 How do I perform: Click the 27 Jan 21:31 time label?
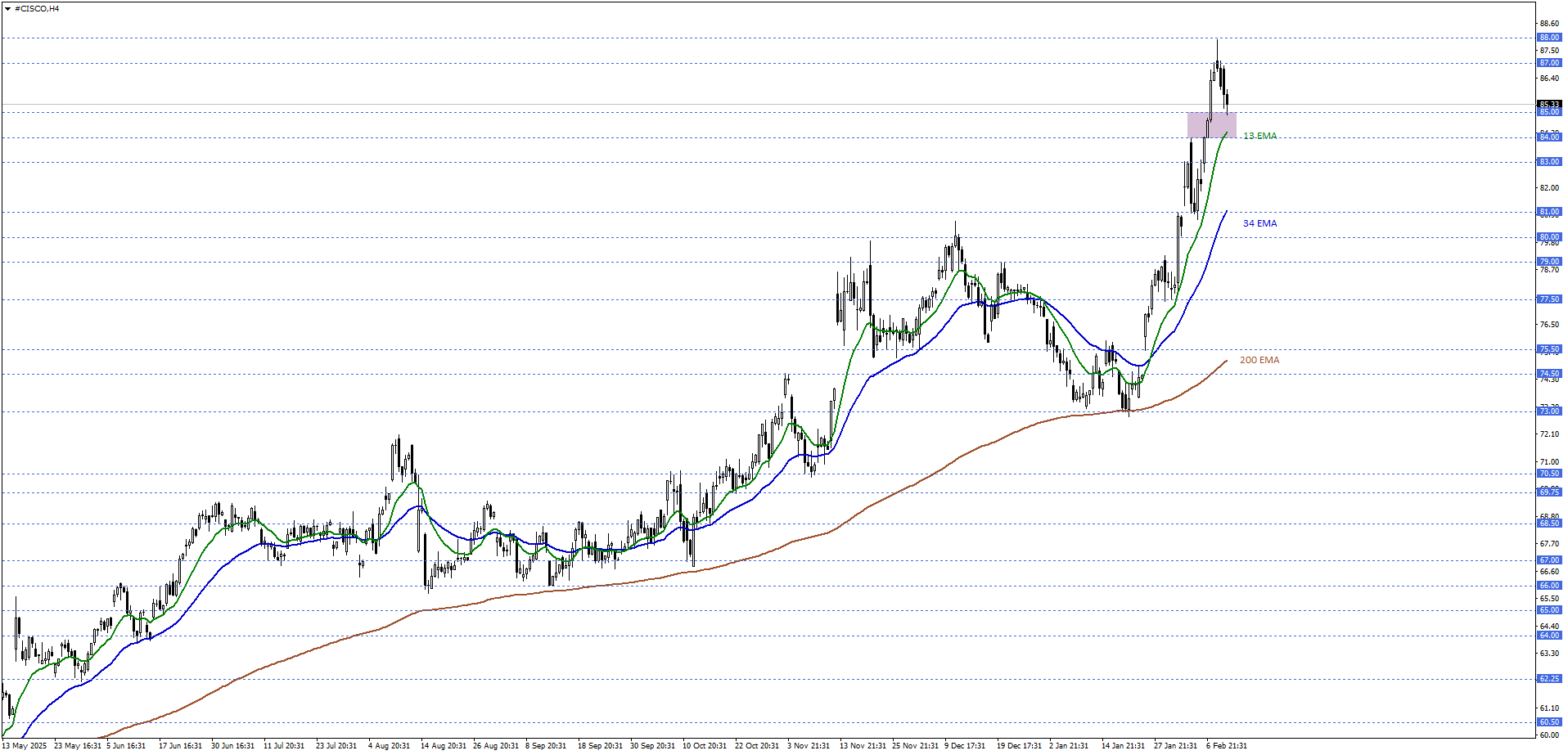click(x=1175, y=746)
